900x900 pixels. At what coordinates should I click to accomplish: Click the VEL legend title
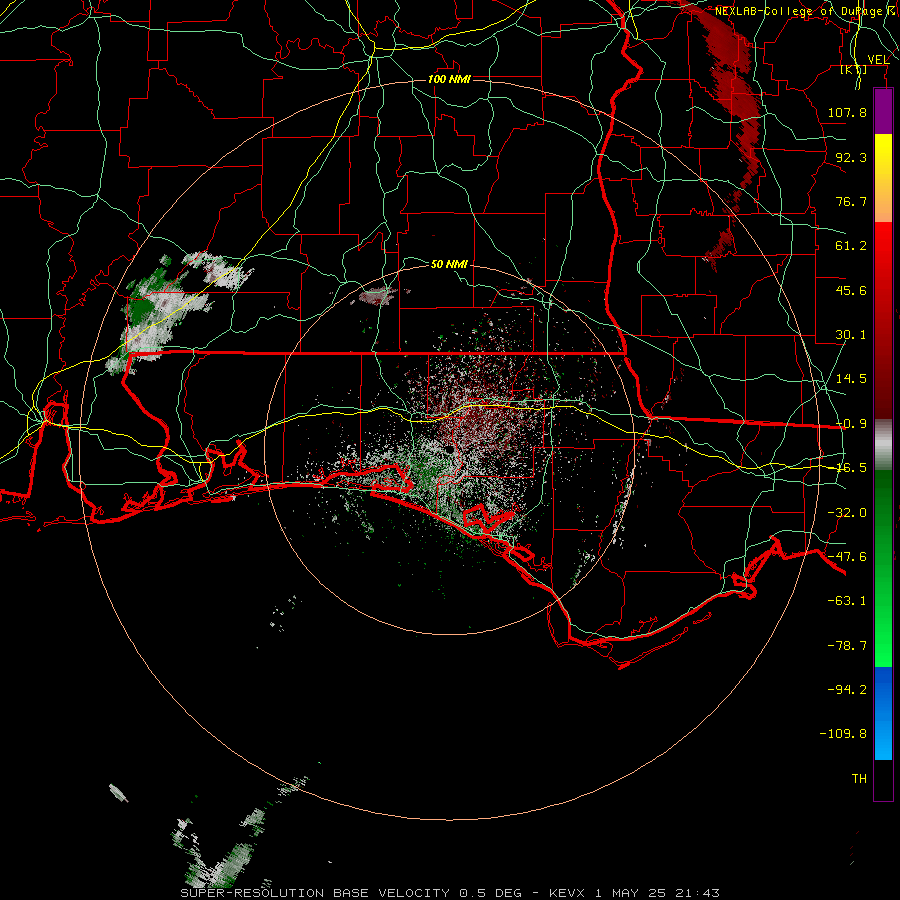click(878, 59)
